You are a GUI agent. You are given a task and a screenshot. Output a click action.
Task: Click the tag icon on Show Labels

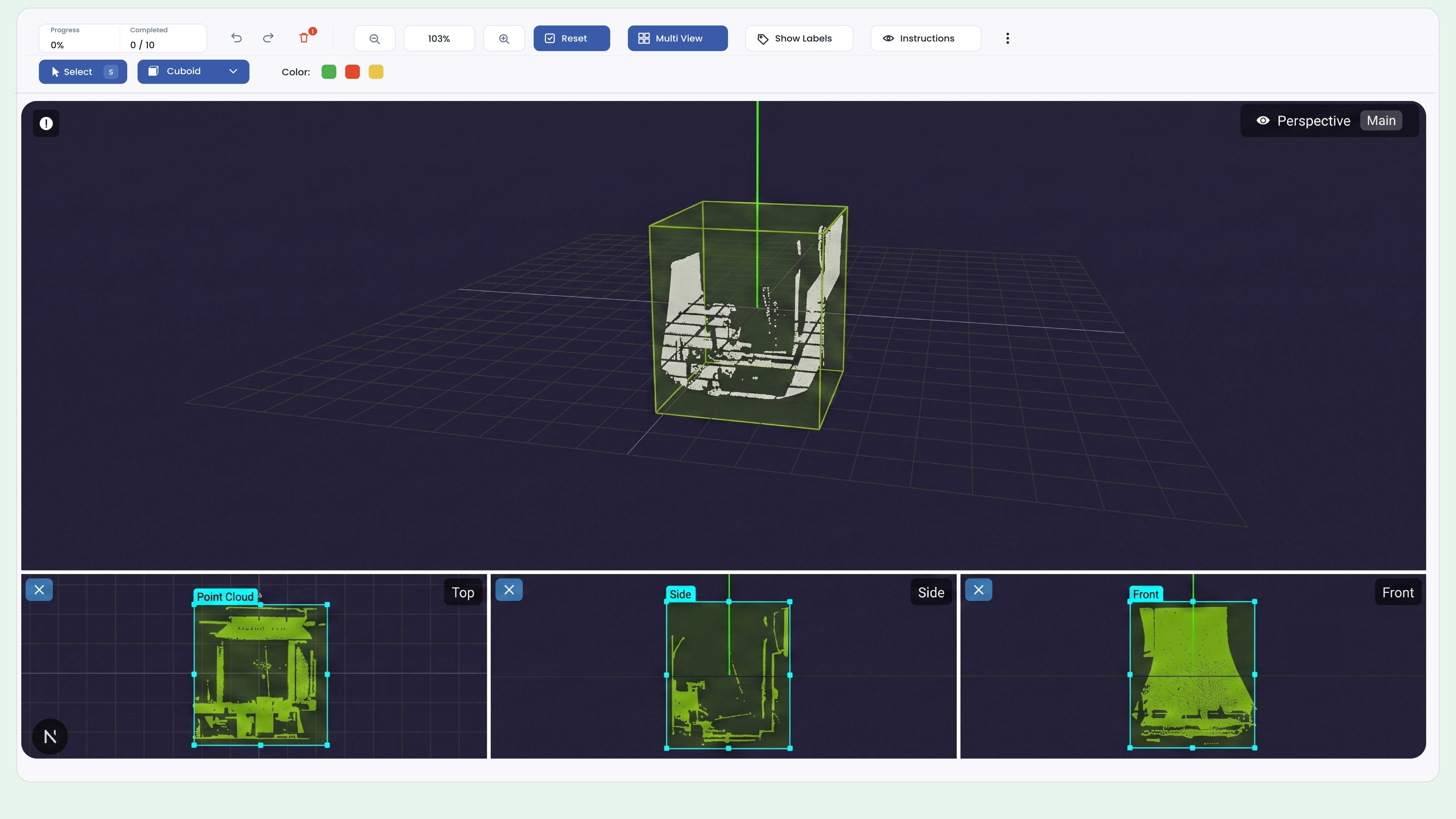tap(763, 39)
